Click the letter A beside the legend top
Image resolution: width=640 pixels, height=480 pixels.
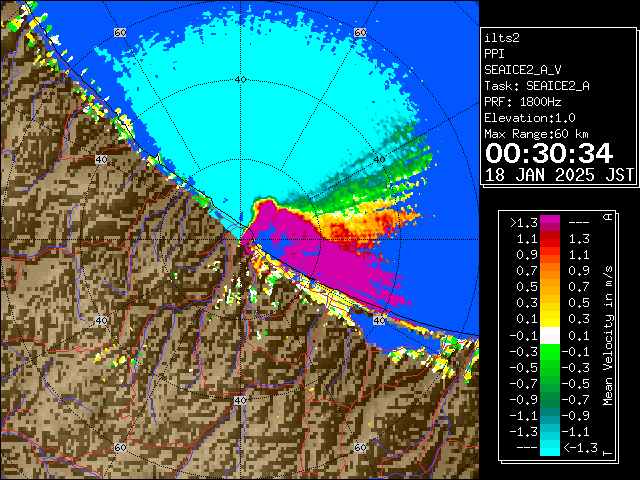point(608,217)
